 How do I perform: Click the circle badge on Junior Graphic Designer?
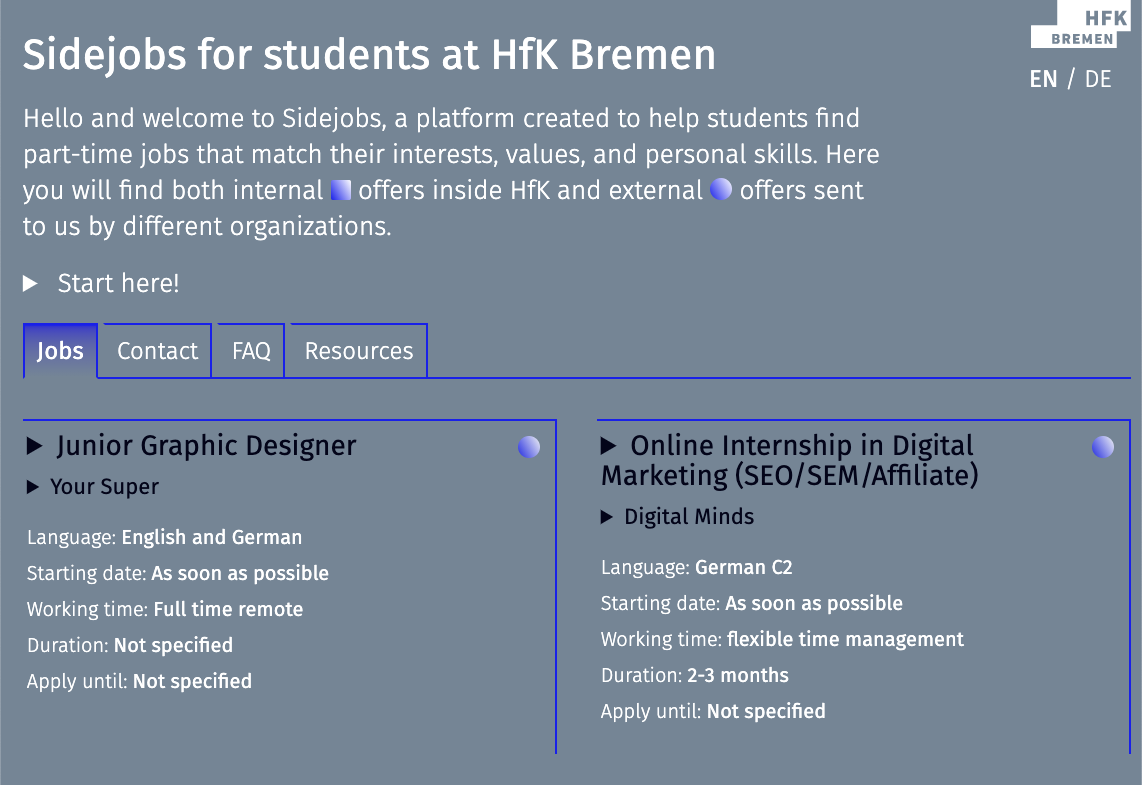[x=529, y=447]
